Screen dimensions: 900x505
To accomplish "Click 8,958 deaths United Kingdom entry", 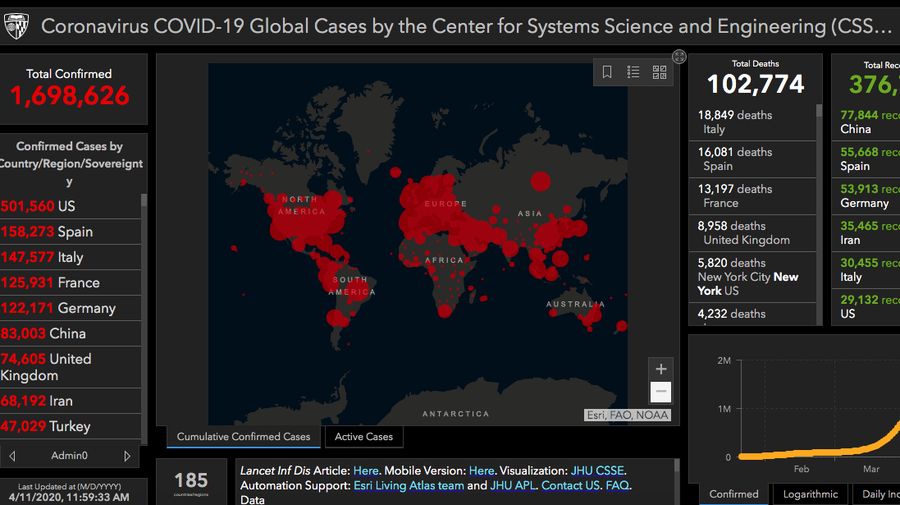I will point(752,233).
